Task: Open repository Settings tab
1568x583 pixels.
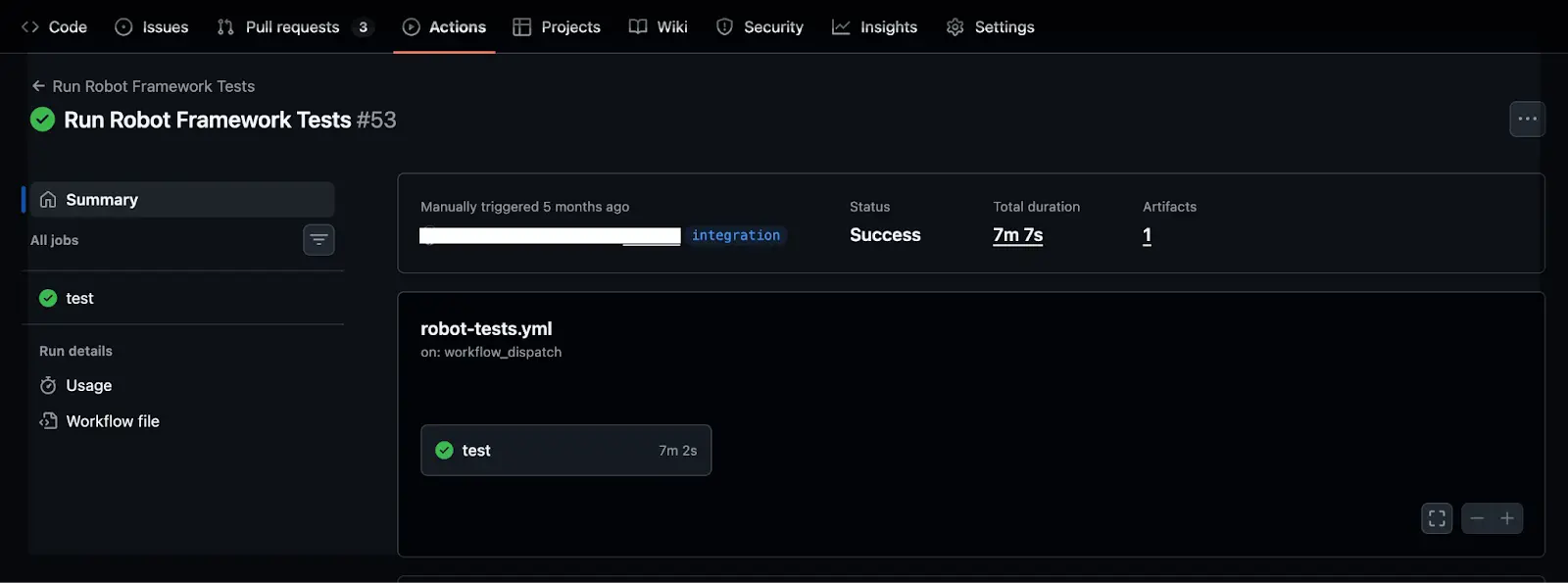Action: tap(991, 26)
